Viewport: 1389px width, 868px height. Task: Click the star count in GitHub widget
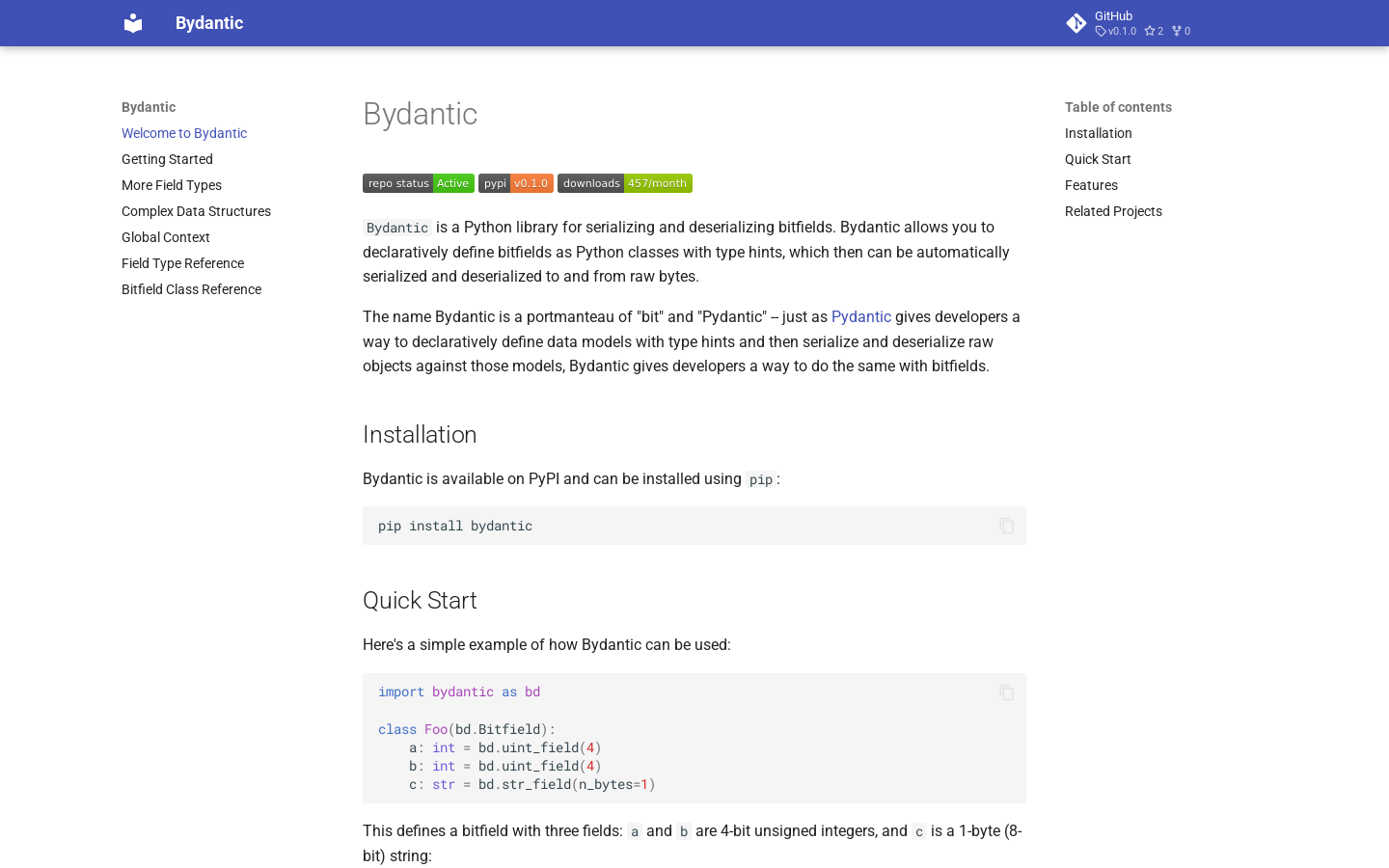(1154, 31)
